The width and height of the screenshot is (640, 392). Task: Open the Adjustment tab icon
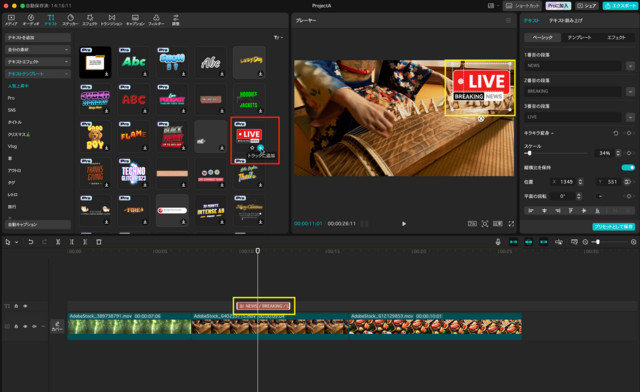176,18
